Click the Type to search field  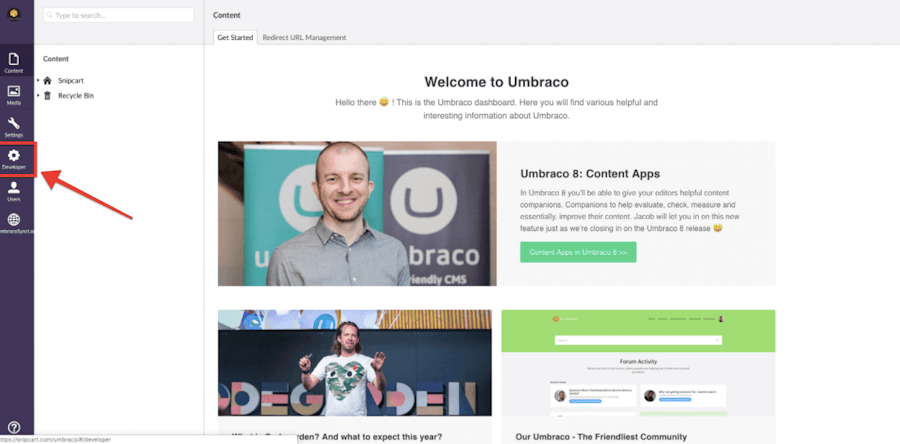point(119,15)
